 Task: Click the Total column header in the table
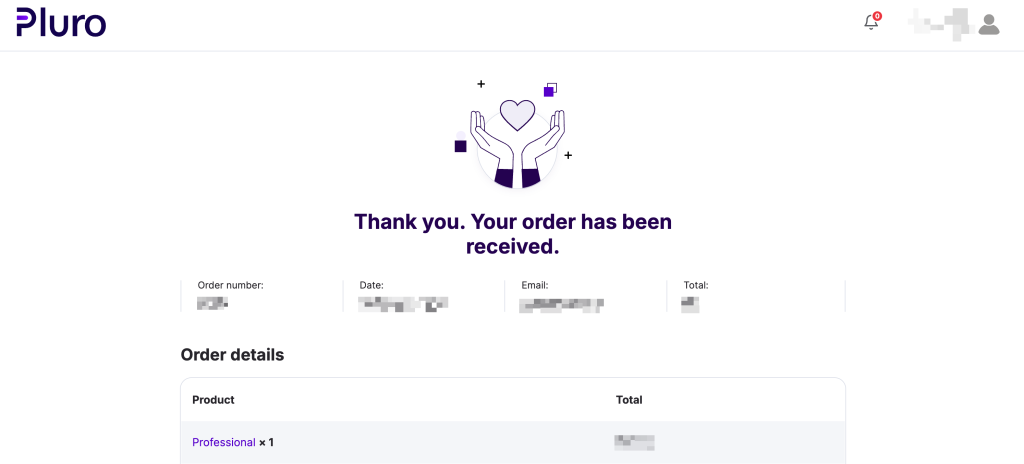629,400
